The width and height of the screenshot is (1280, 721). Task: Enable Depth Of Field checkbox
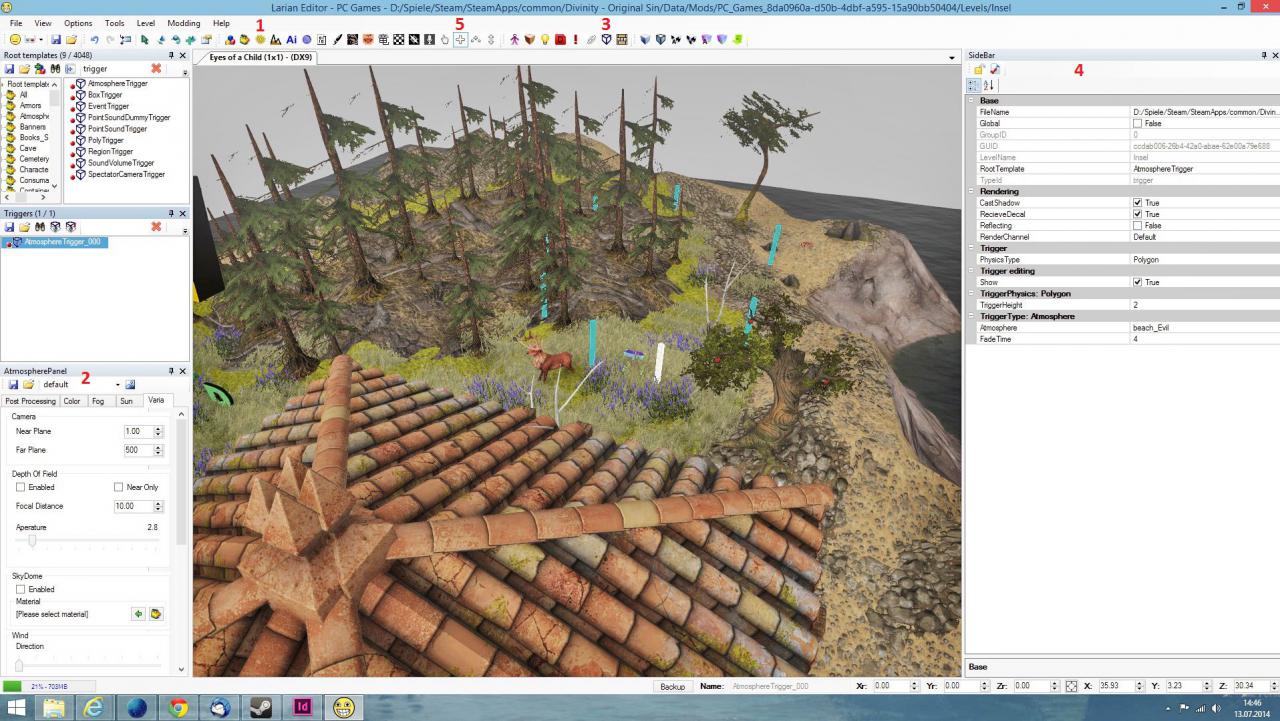[x=20, y=487]
